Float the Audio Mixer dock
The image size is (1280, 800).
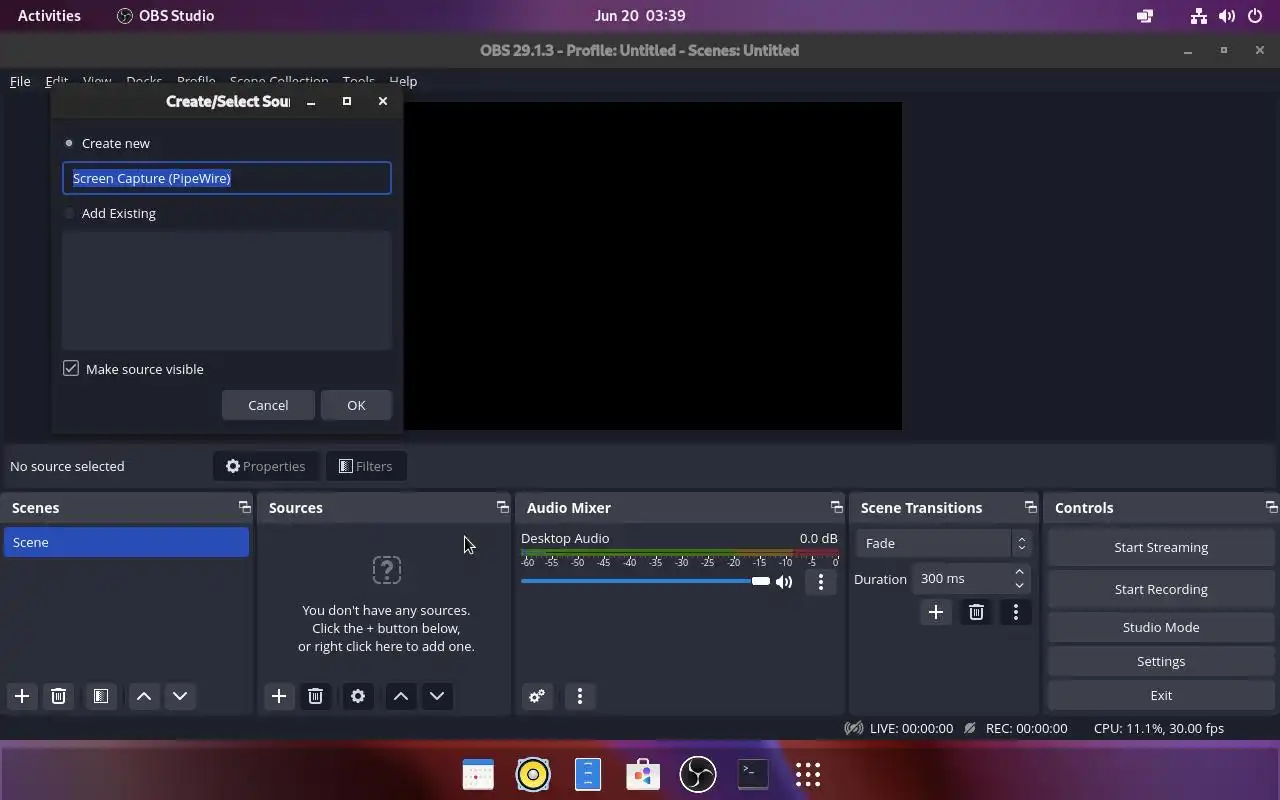837,507
